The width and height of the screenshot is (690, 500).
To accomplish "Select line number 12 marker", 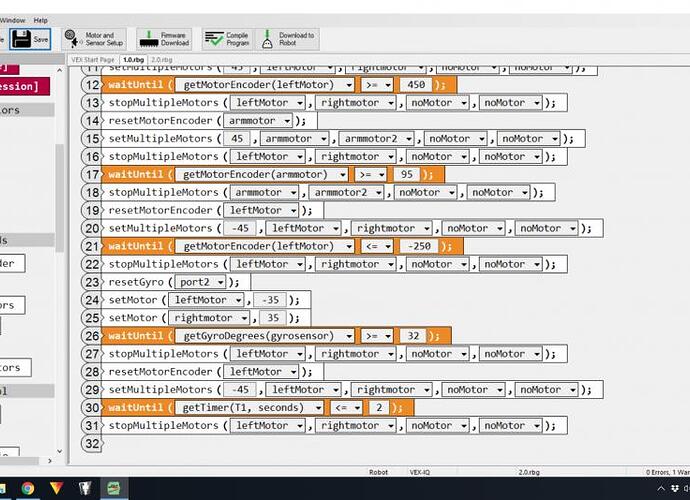I will pyautogui.click(x=92, y=85).
